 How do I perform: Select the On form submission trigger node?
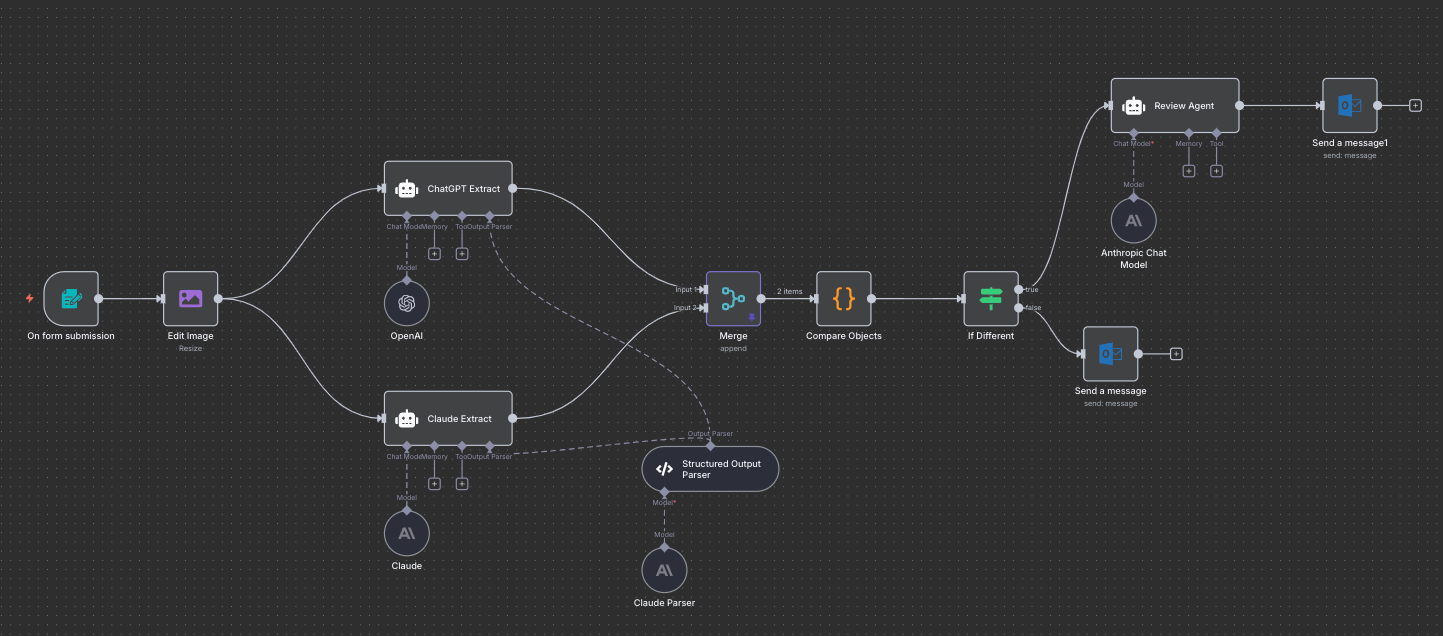coord(71,298)
